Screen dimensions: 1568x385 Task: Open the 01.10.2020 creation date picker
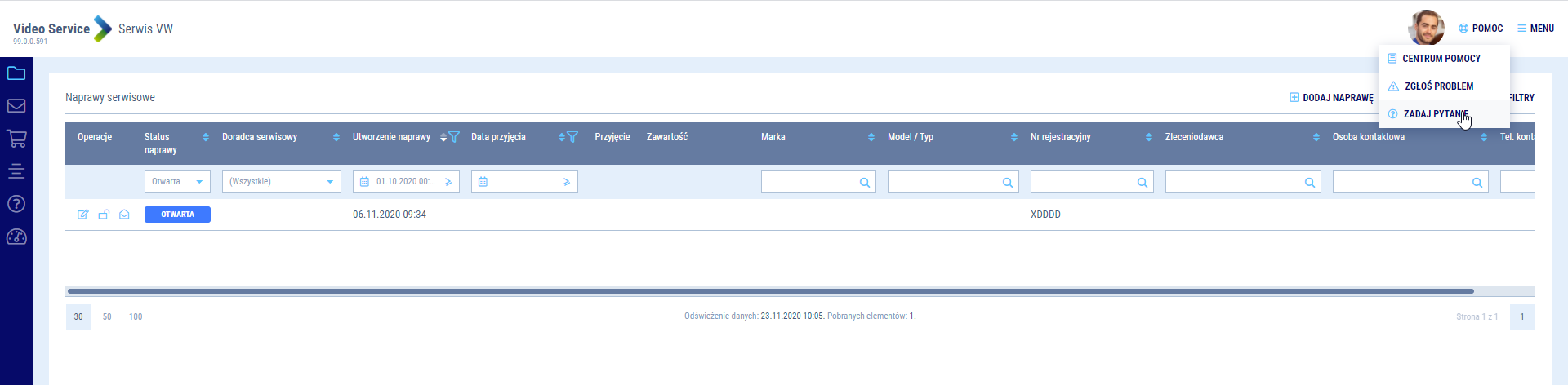406,182
